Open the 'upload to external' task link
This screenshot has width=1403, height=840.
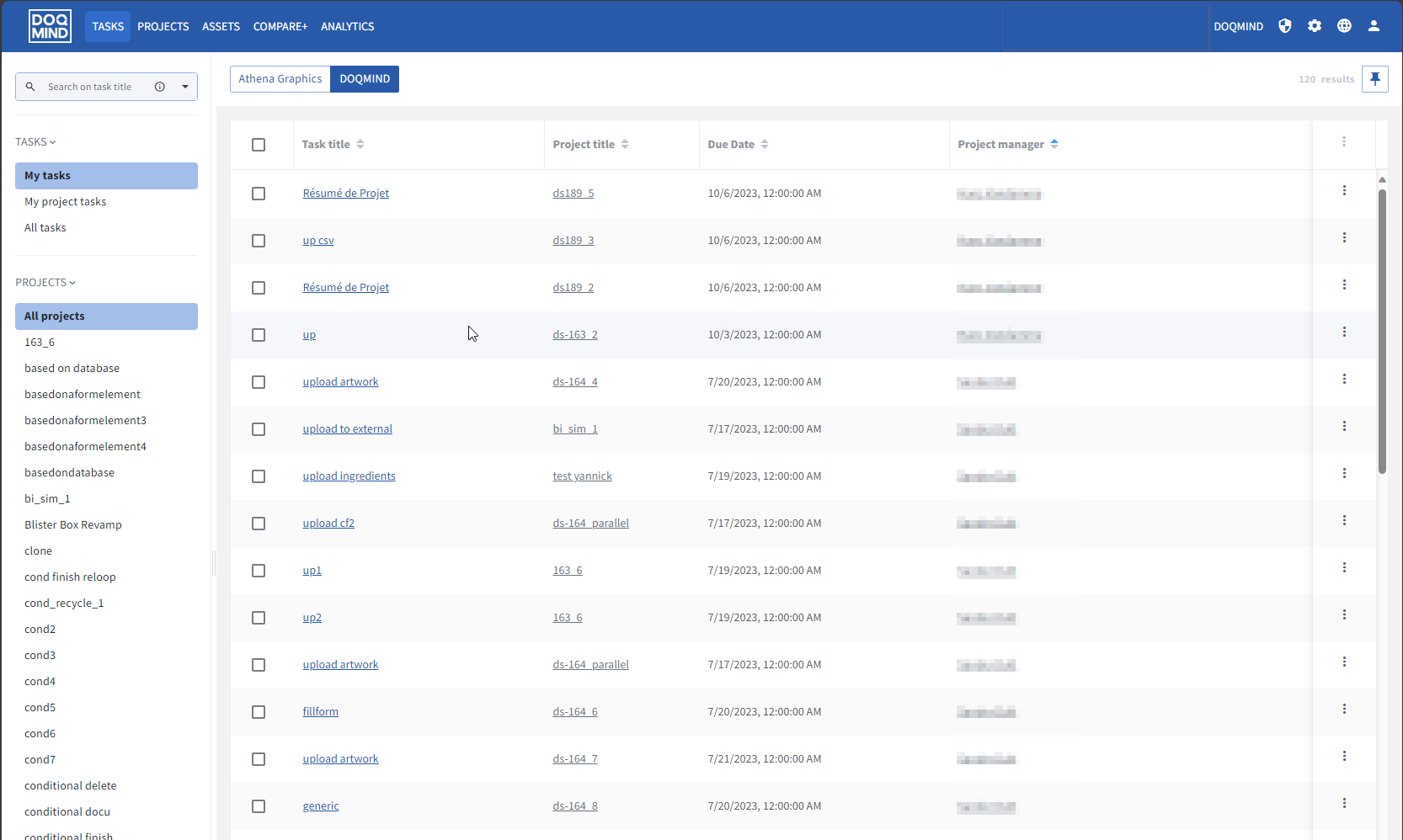pyautogui.click(x=347, y=429)
